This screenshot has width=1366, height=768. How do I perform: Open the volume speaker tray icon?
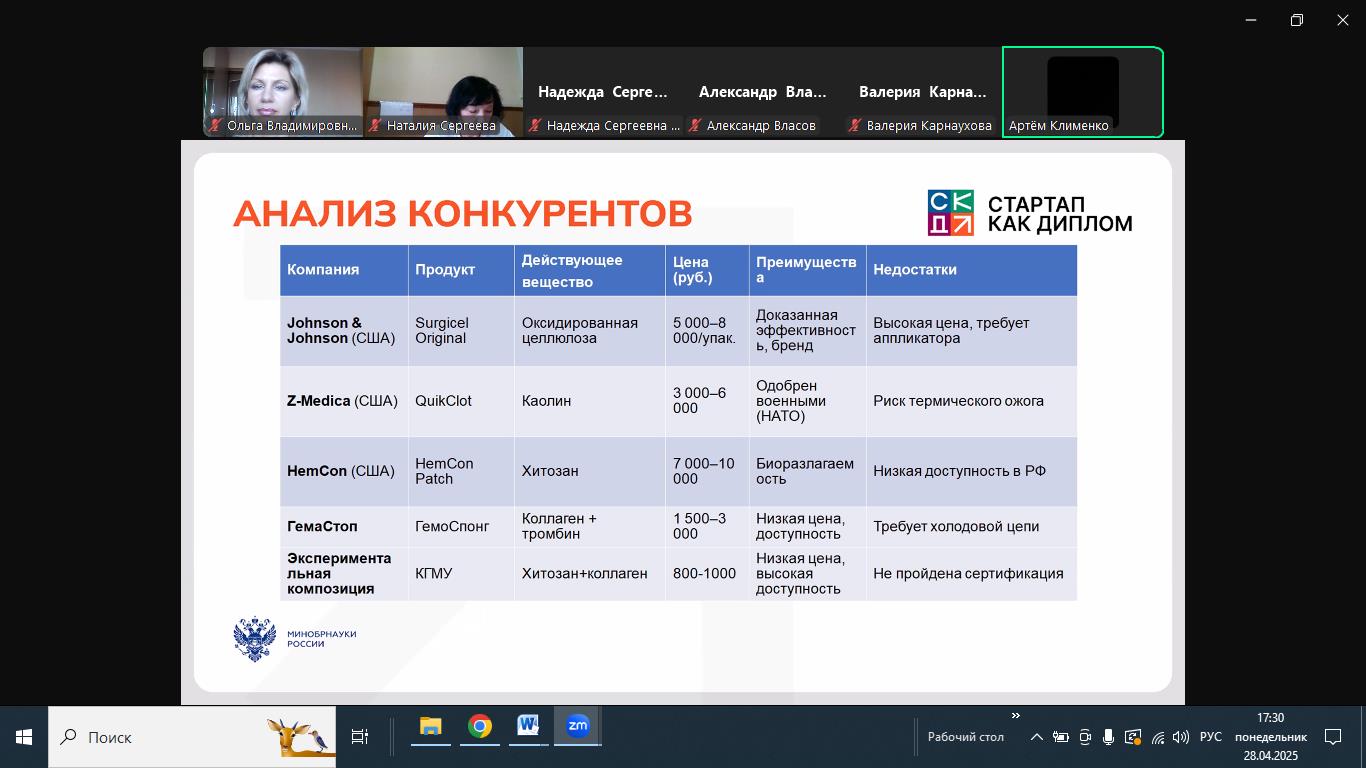[x=1181, y=737]
